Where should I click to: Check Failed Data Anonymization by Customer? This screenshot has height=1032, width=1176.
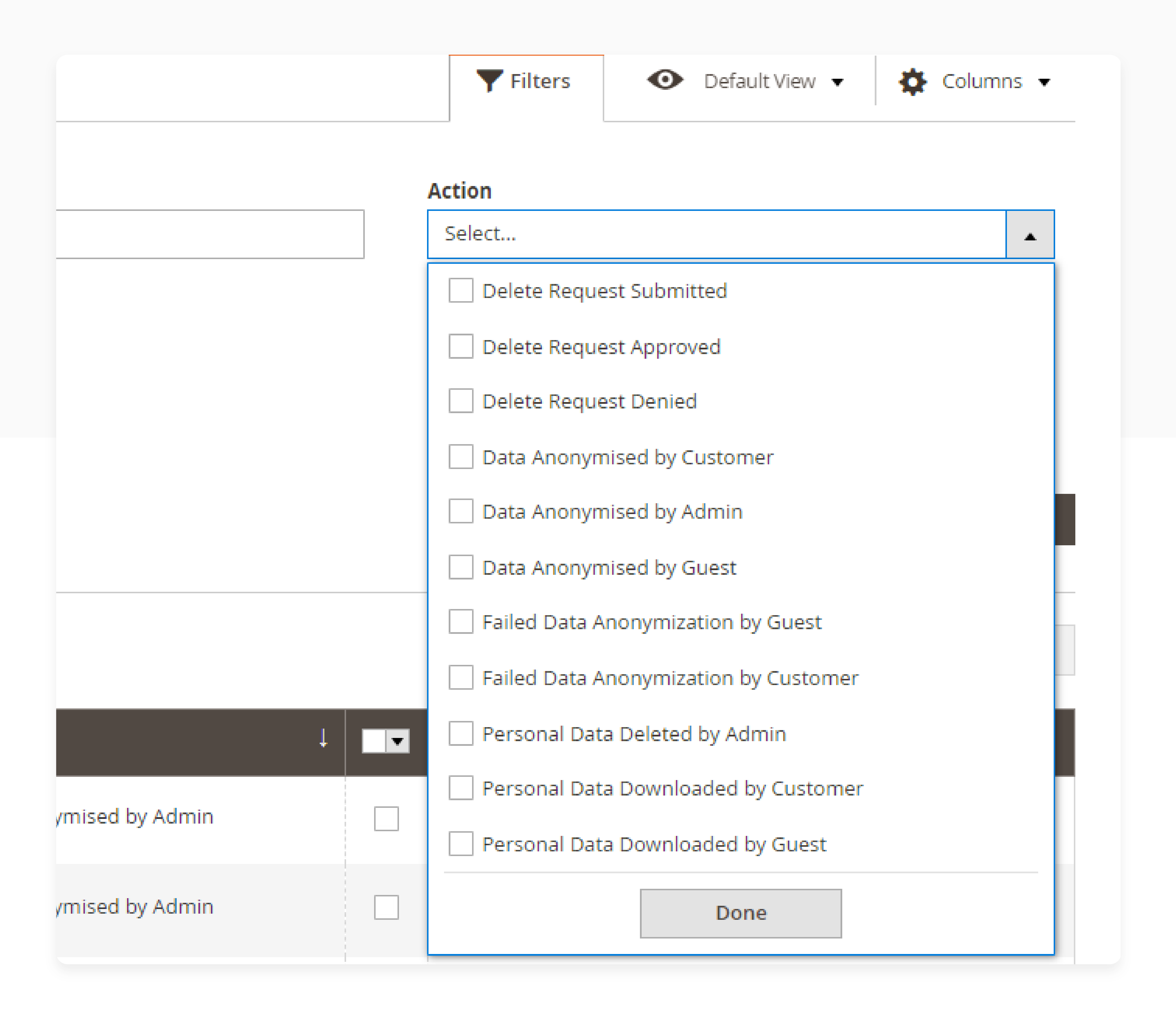[x=461, y=678]
